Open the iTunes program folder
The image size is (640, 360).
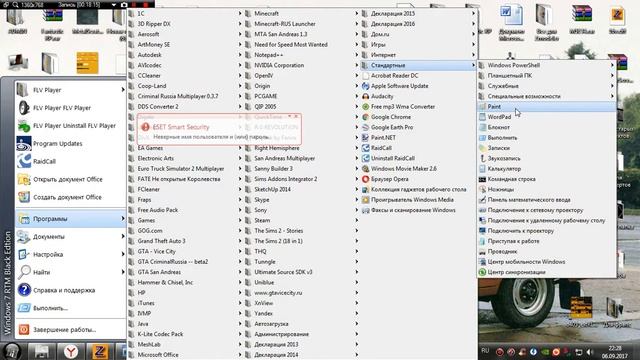point(185,303)
